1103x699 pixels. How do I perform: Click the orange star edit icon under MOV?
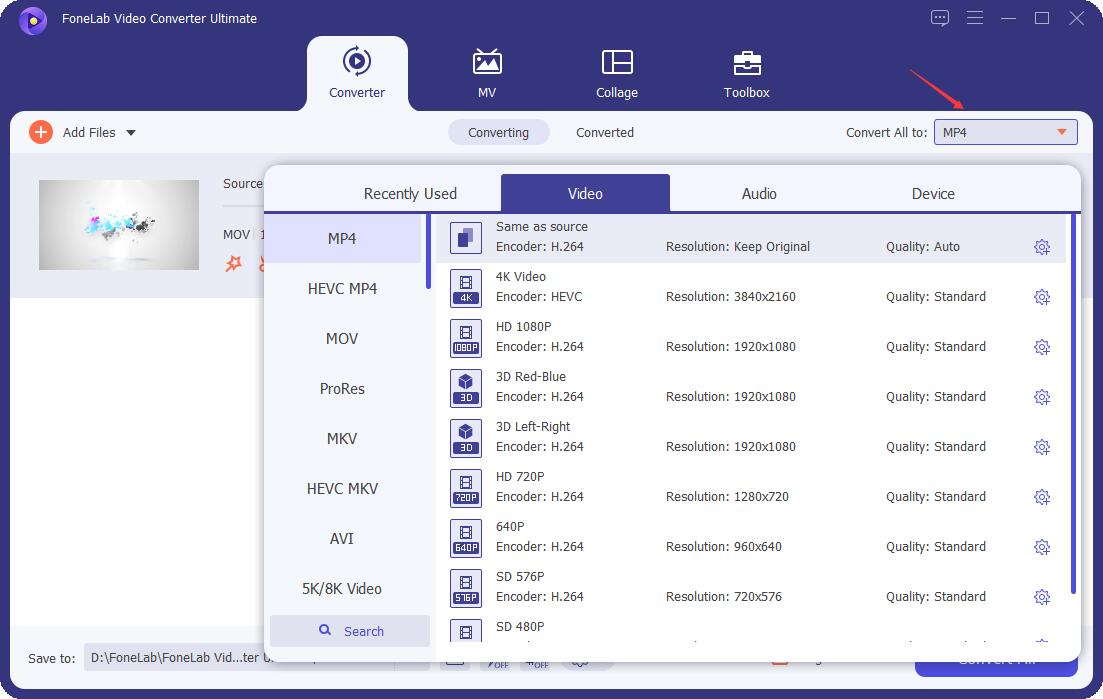click(234, 264)
